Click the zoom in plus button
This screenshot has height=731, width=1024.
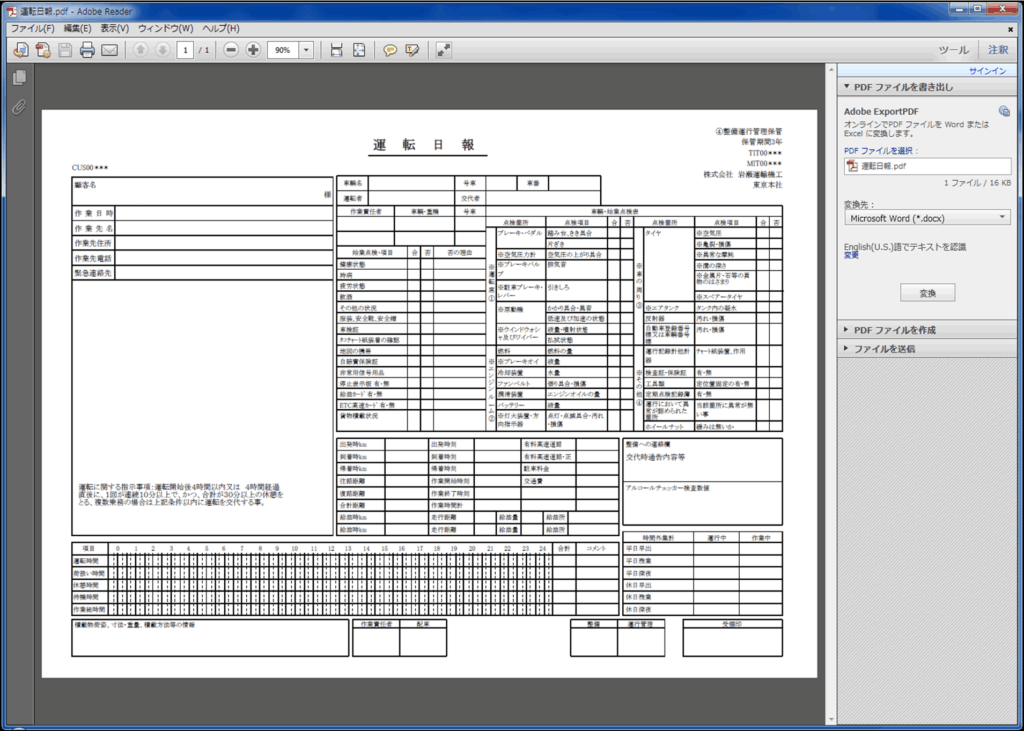[x=253, y=50]
